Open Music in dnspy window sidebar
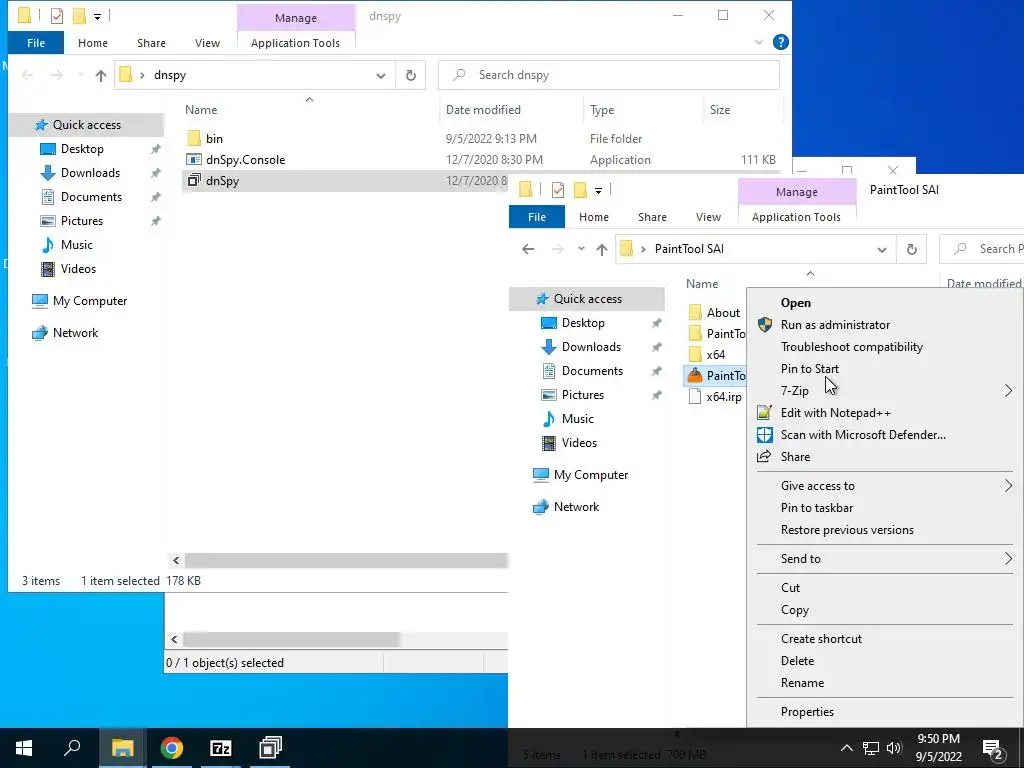The image size is (1024, 768). [x=76, y=245]
